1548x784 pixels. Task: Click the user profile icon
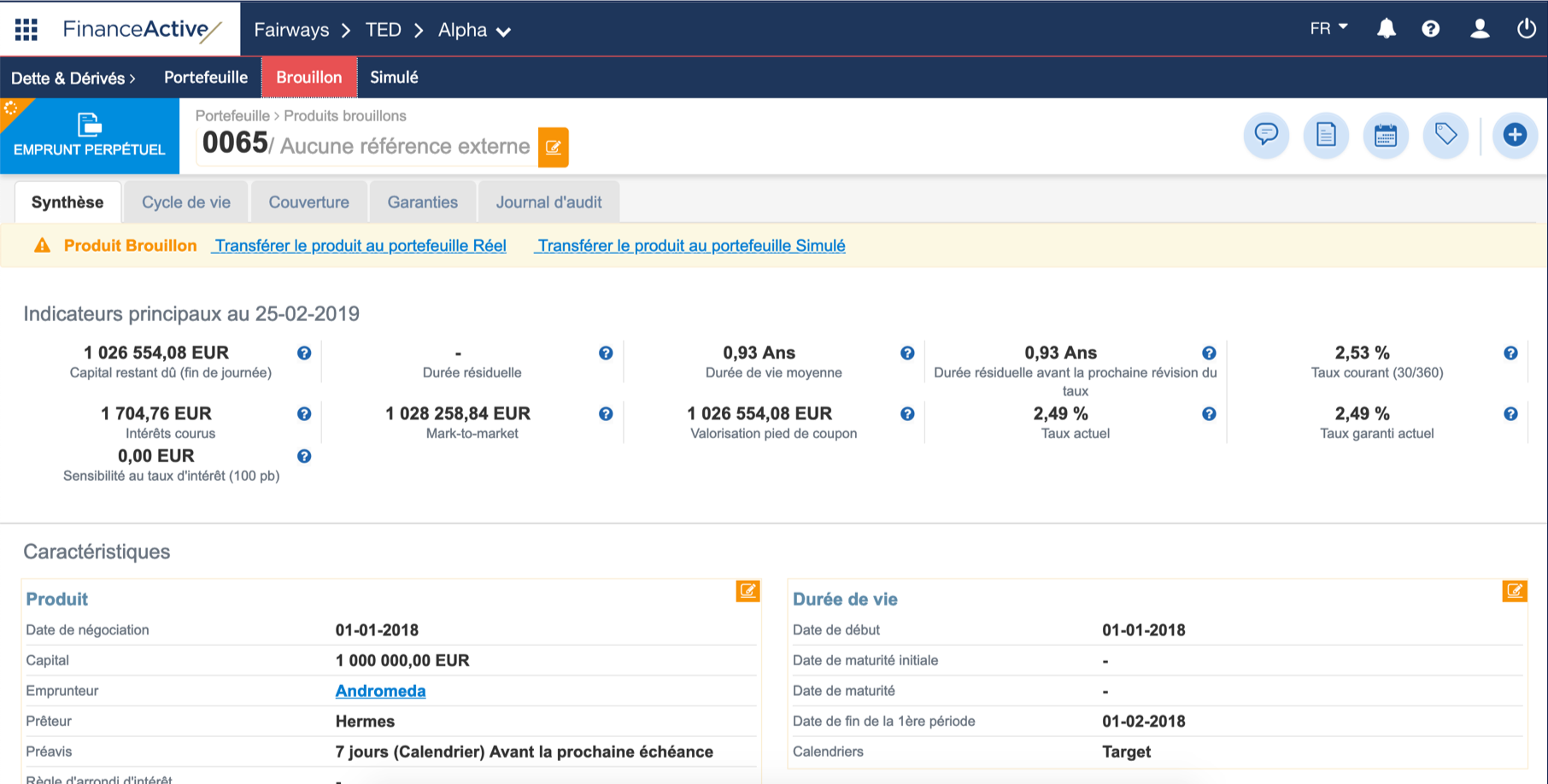click(x=1479, y=28)
